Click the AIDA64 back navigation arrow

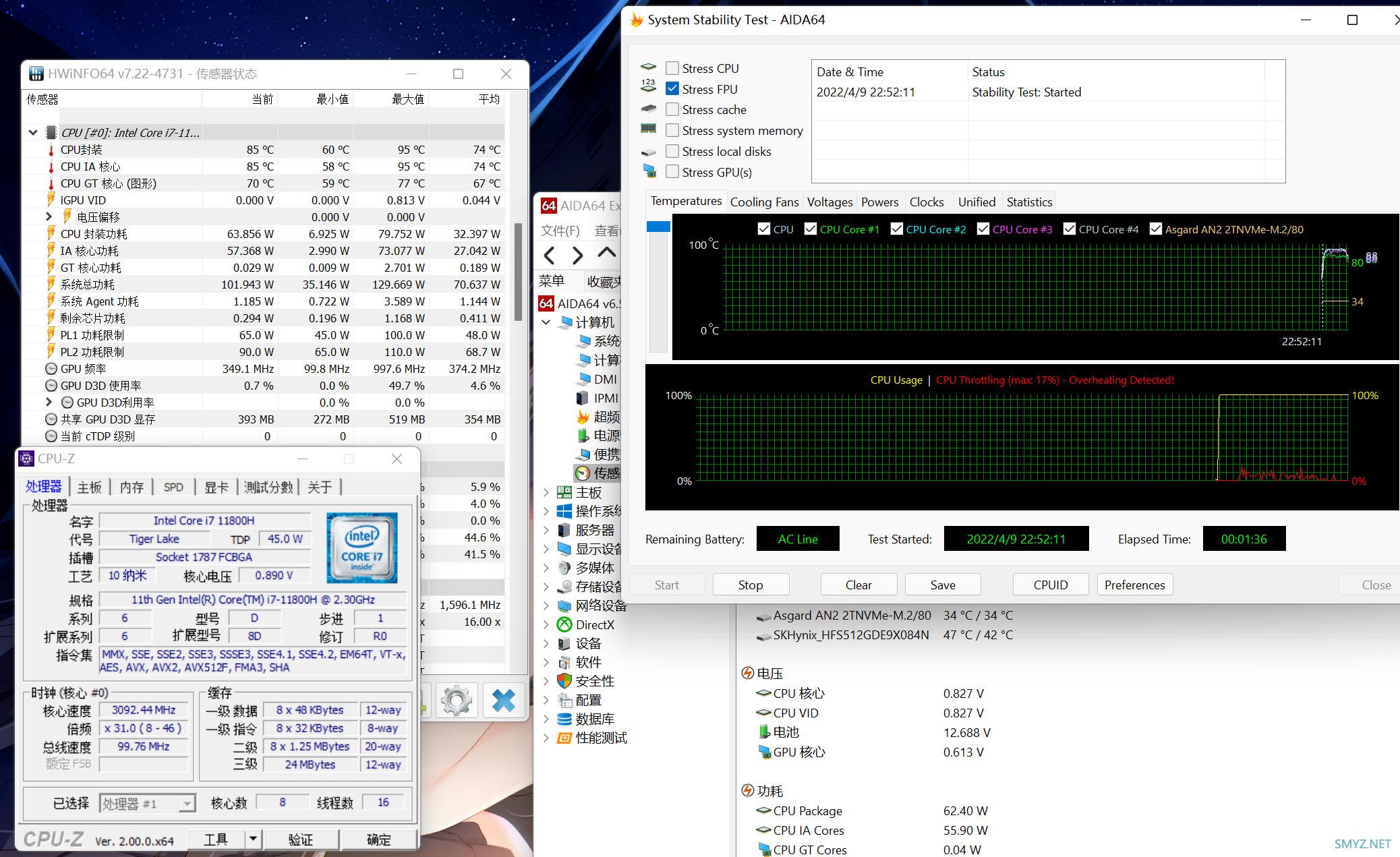pos(550,256)
